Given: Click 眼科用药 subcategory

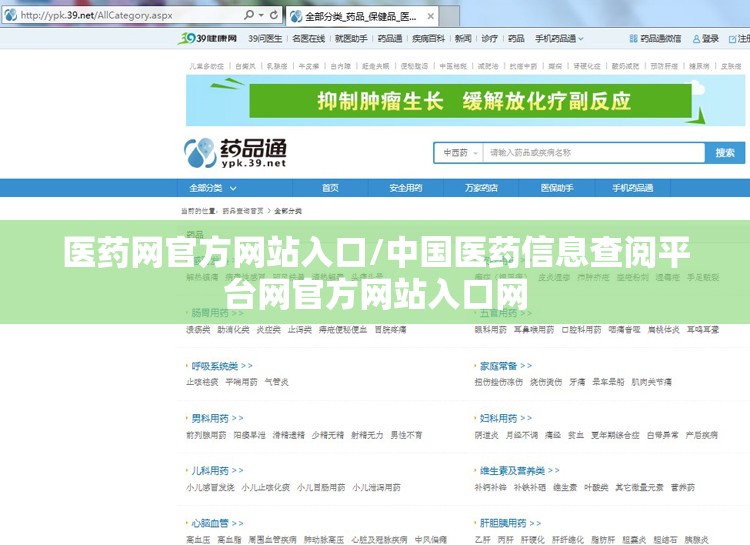Looking at the screenshot, I should [x=490, y=330].
